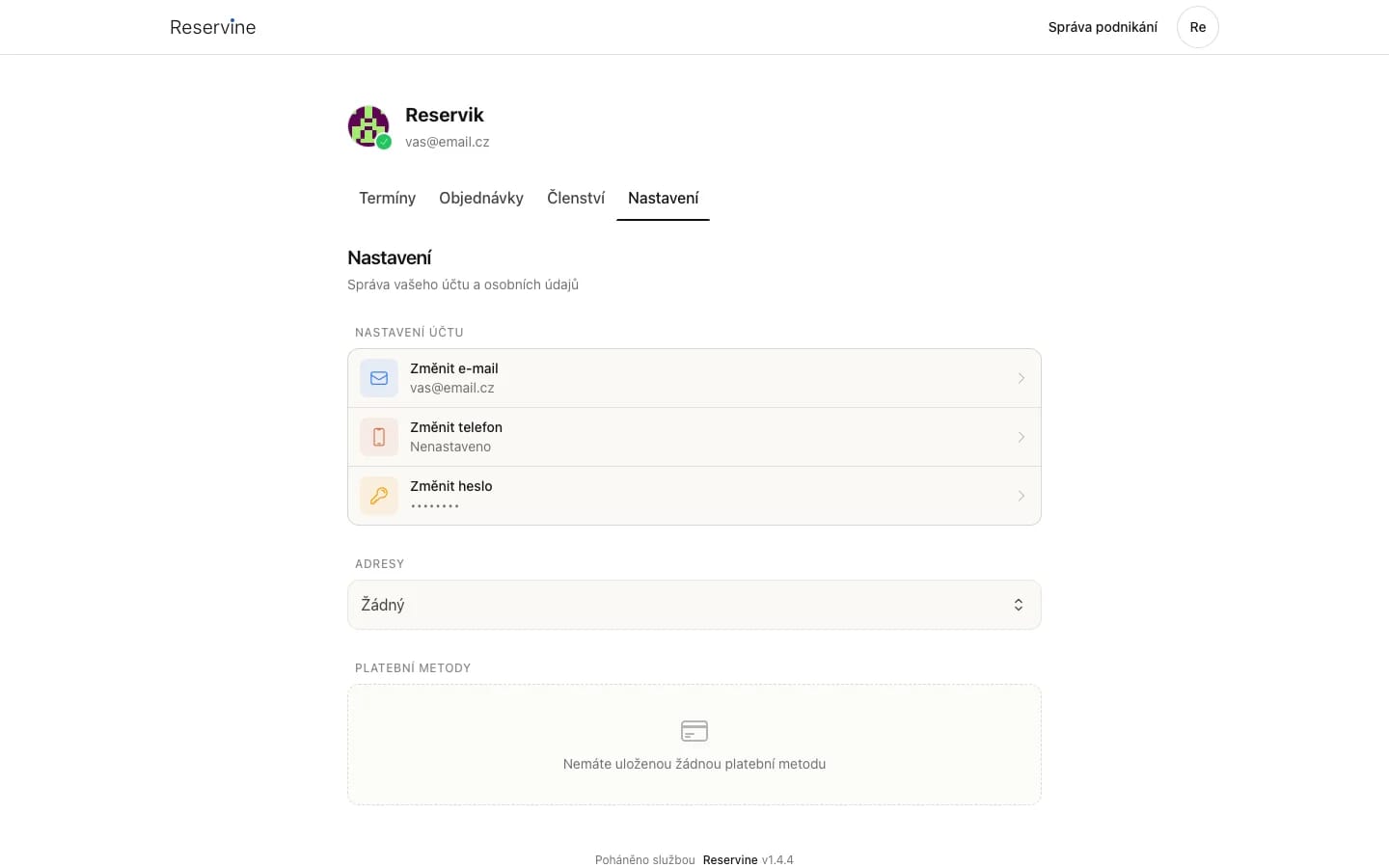Image resolution: width=1389 pixels, height=868 pixels.
Task: Click chevron arrow on Změnit telefon row
Action: point(1021,437)
